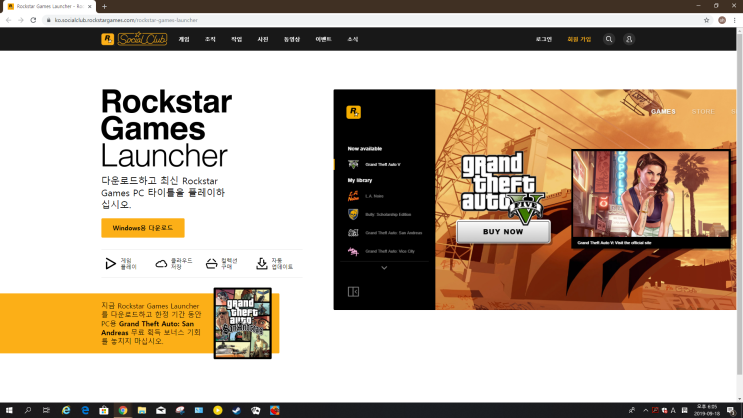The width and height of the screenshot is (743, 418).
Task: Close the Rockstar Games Launcher tab
Action: click(x=90, y=6)
